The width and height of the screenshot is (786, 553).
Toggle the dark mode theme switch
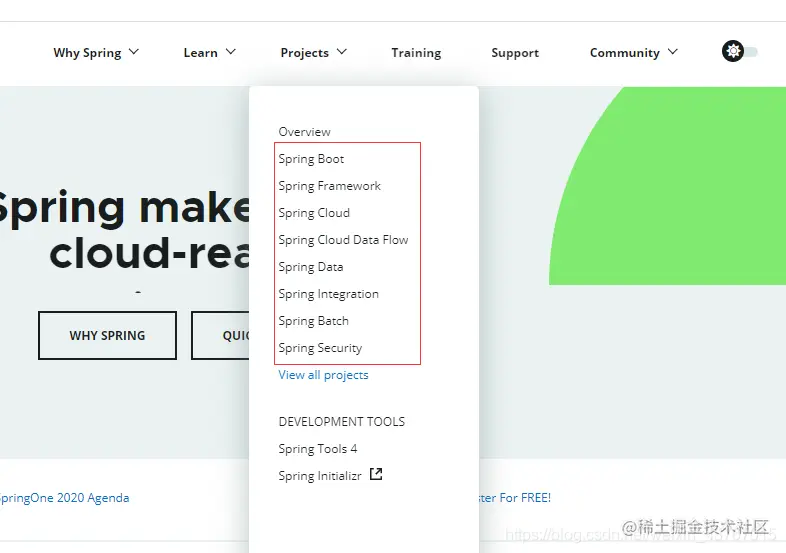pyautogui.click(x=740, y=52)
